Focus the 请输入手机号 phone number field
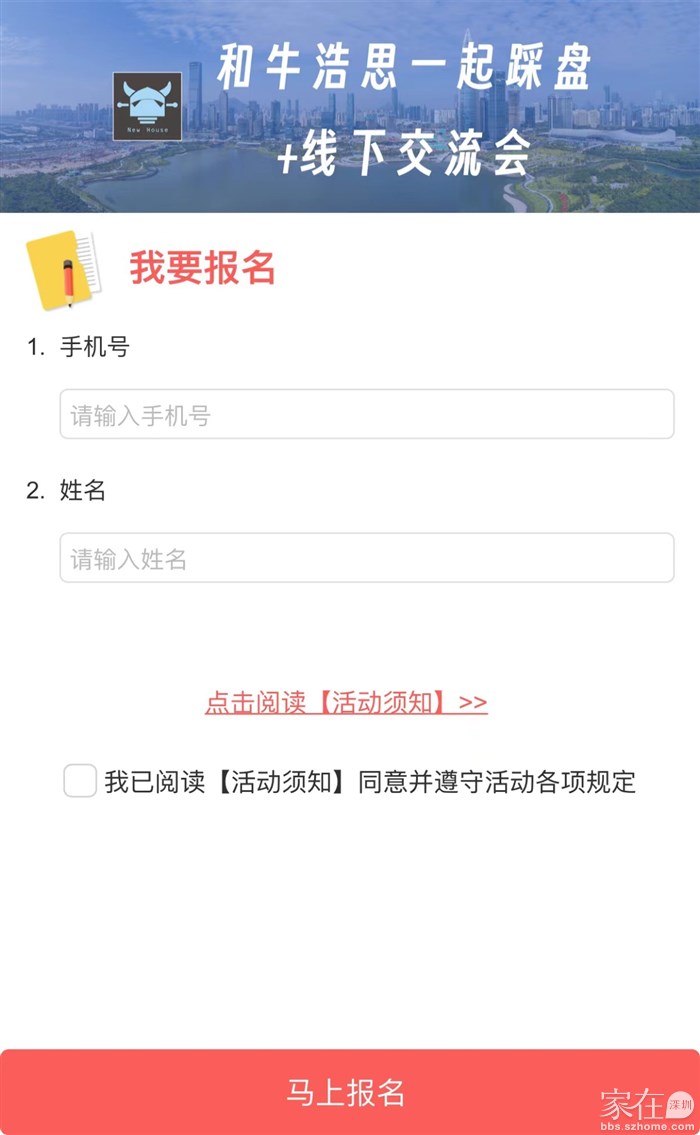The height and width of the screenshot is (1135, 700). coord(367,415)
